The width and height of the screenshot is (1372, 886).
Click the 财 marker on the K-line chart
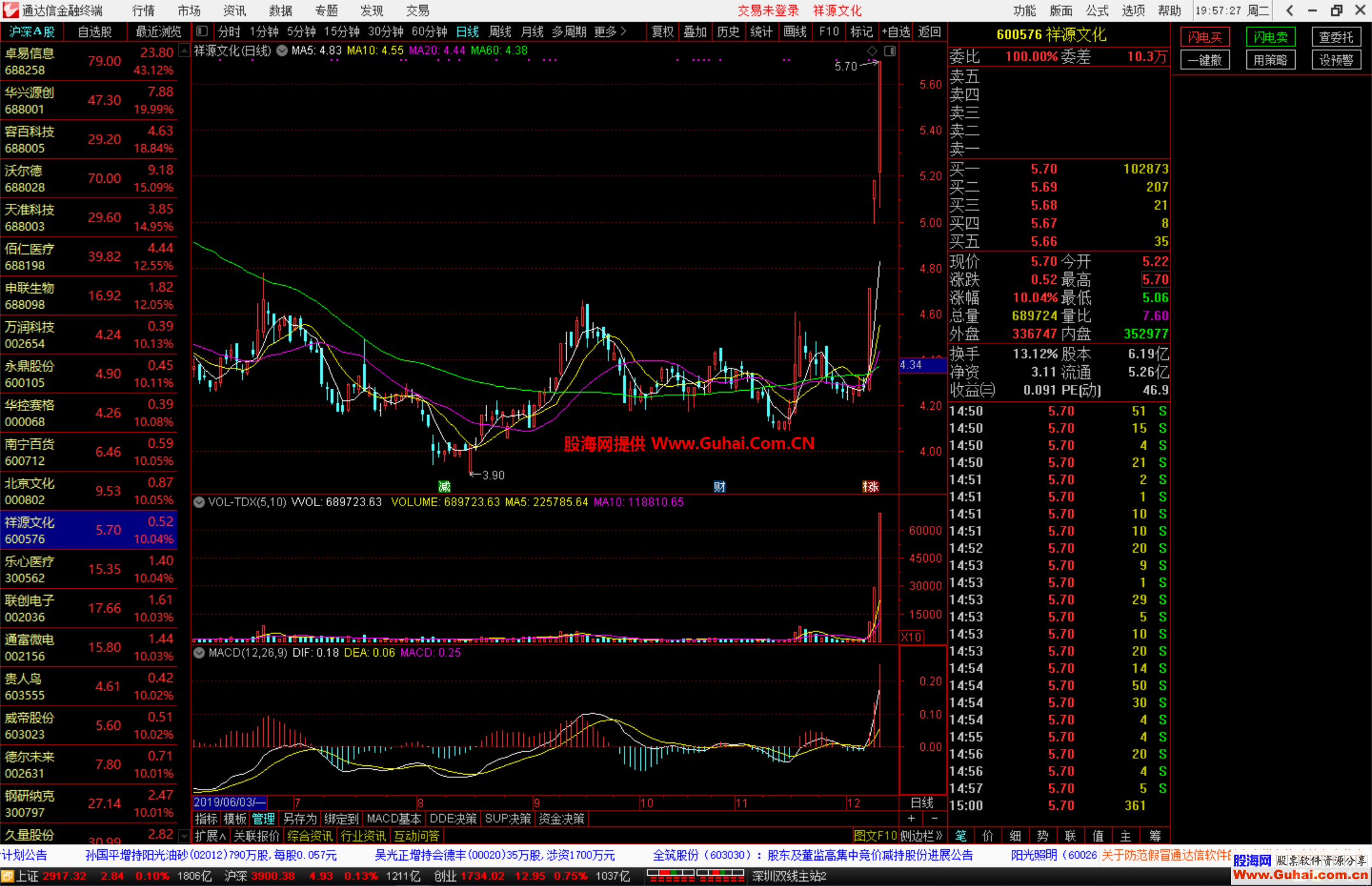pyautogui.click(x=720, y=487)
